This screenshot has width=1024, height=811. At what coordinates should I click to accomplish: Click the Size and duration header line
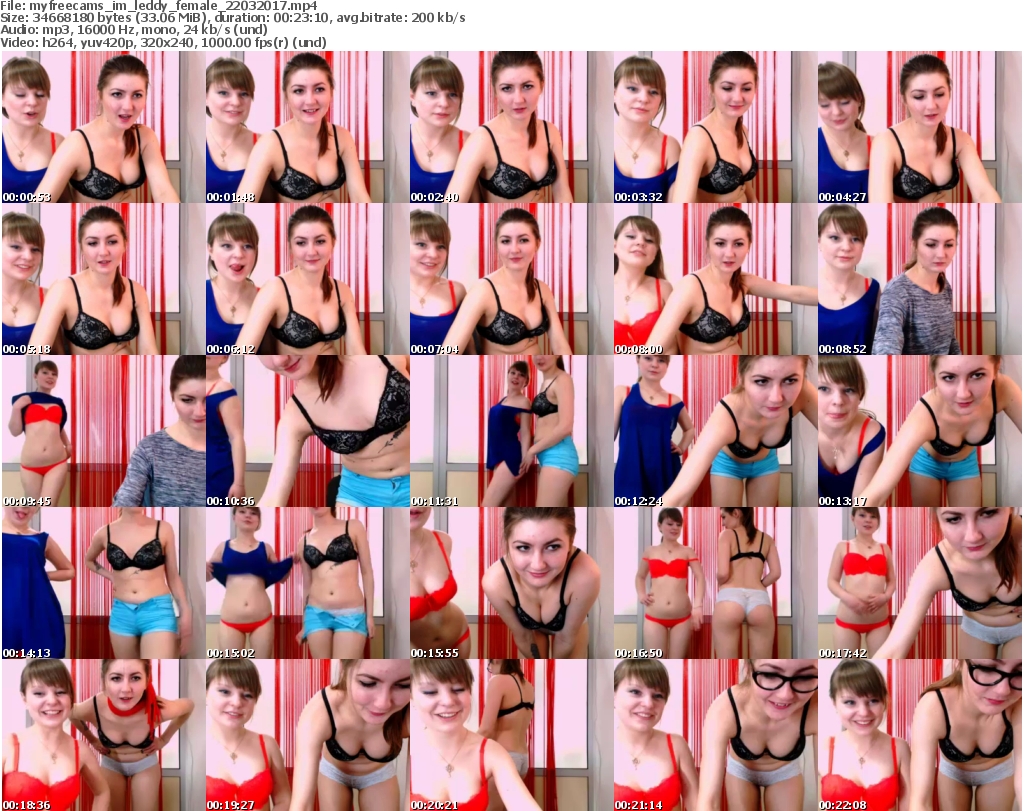(232, 18)
